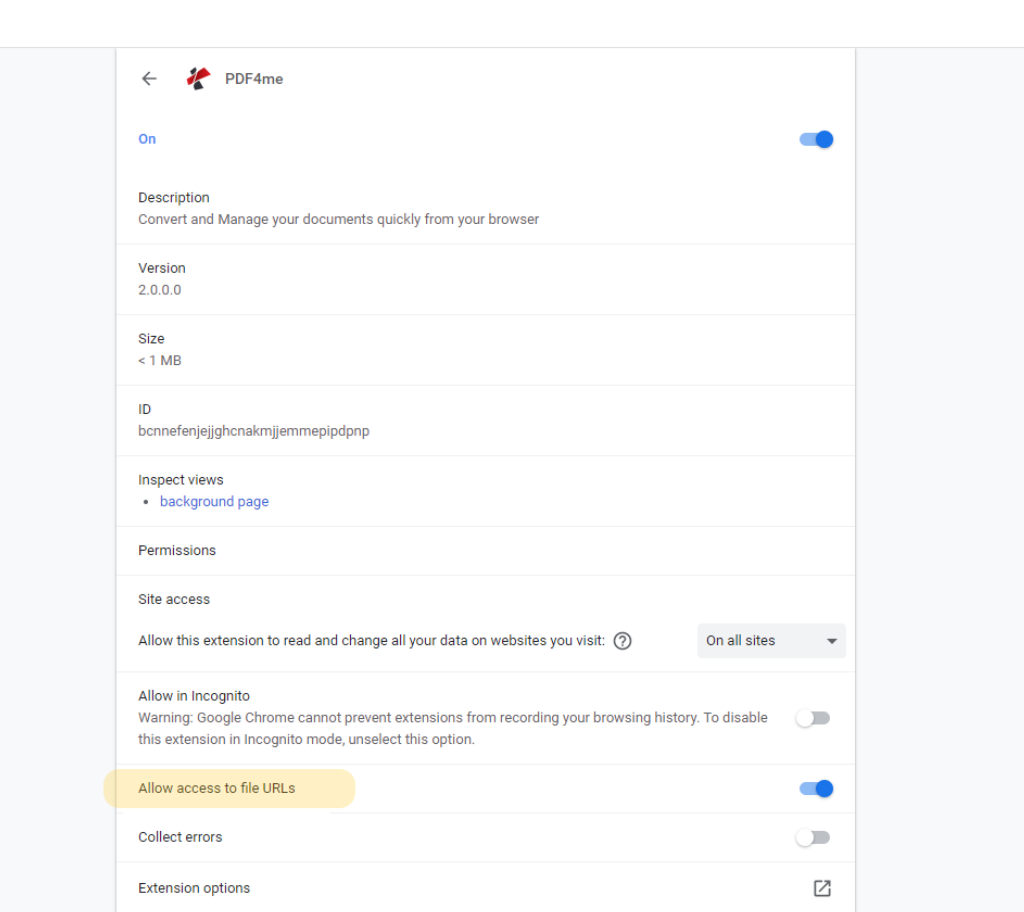Image resolution: width=1024 pixels, height=912 pixels.
Task: Click the Permissions heading
Action: 176,551
